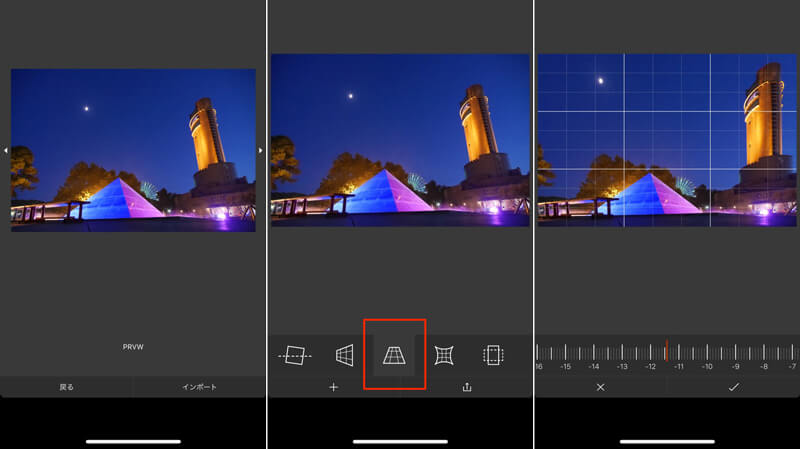Select the aspect ratio crop icon

[493, 355]
